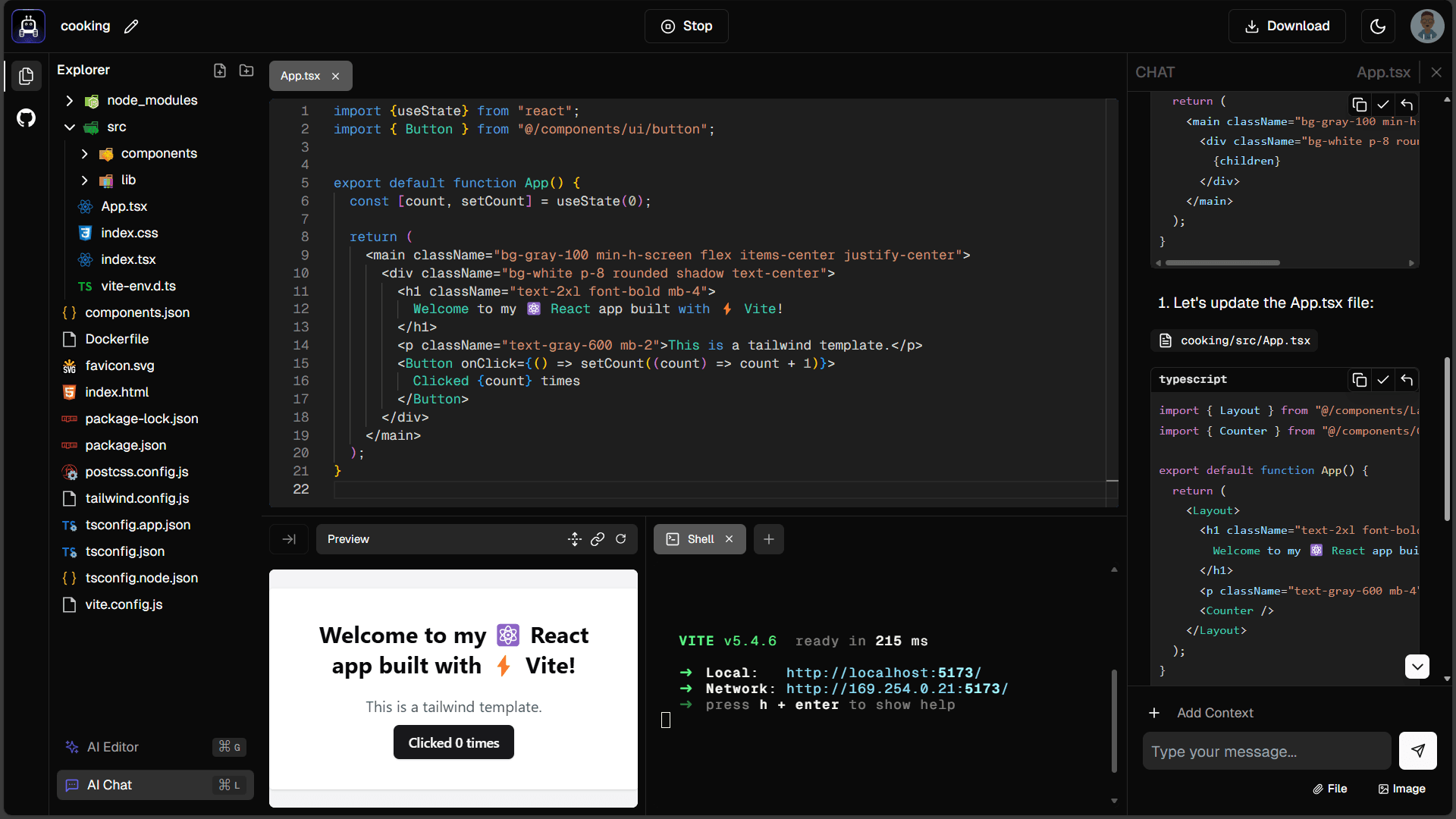Select the App.tsx editor tab
1456x819 pixels.
click(x=300, y=76)
